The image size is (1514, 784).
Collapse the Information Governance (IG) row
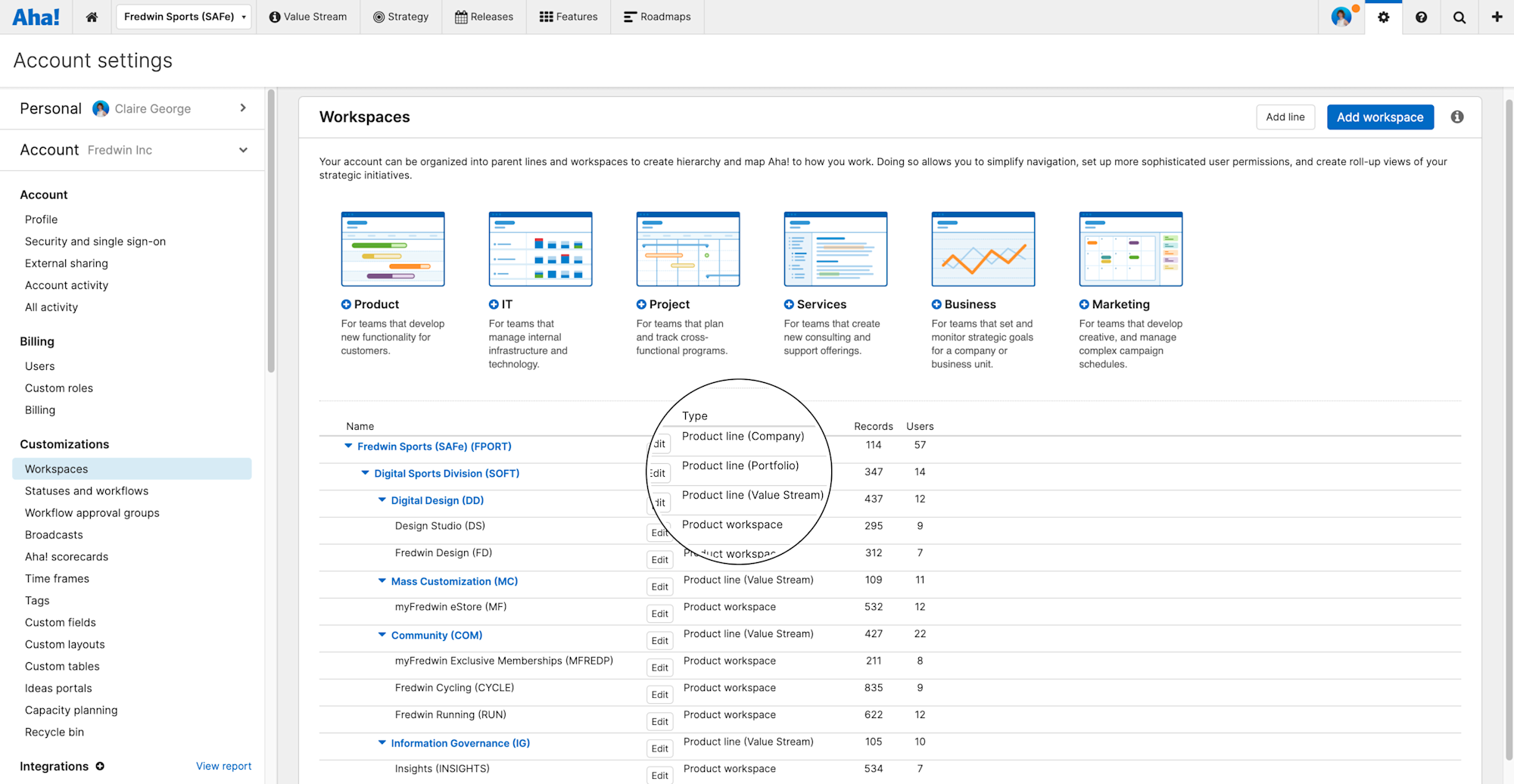click(x=382, y=743)
